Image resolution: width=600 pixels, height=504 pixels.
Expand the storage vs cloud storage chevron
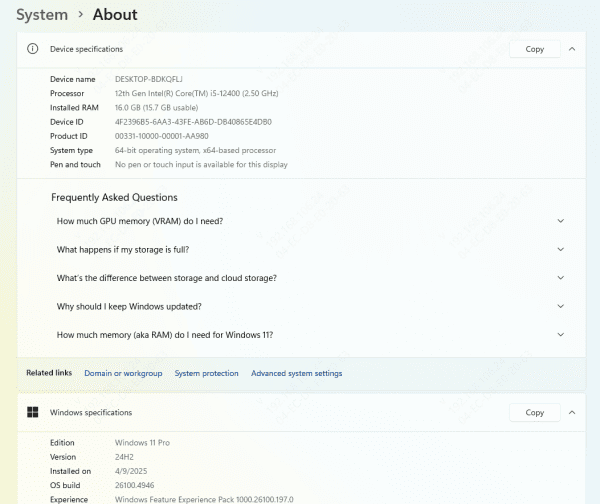click(560, 278)
